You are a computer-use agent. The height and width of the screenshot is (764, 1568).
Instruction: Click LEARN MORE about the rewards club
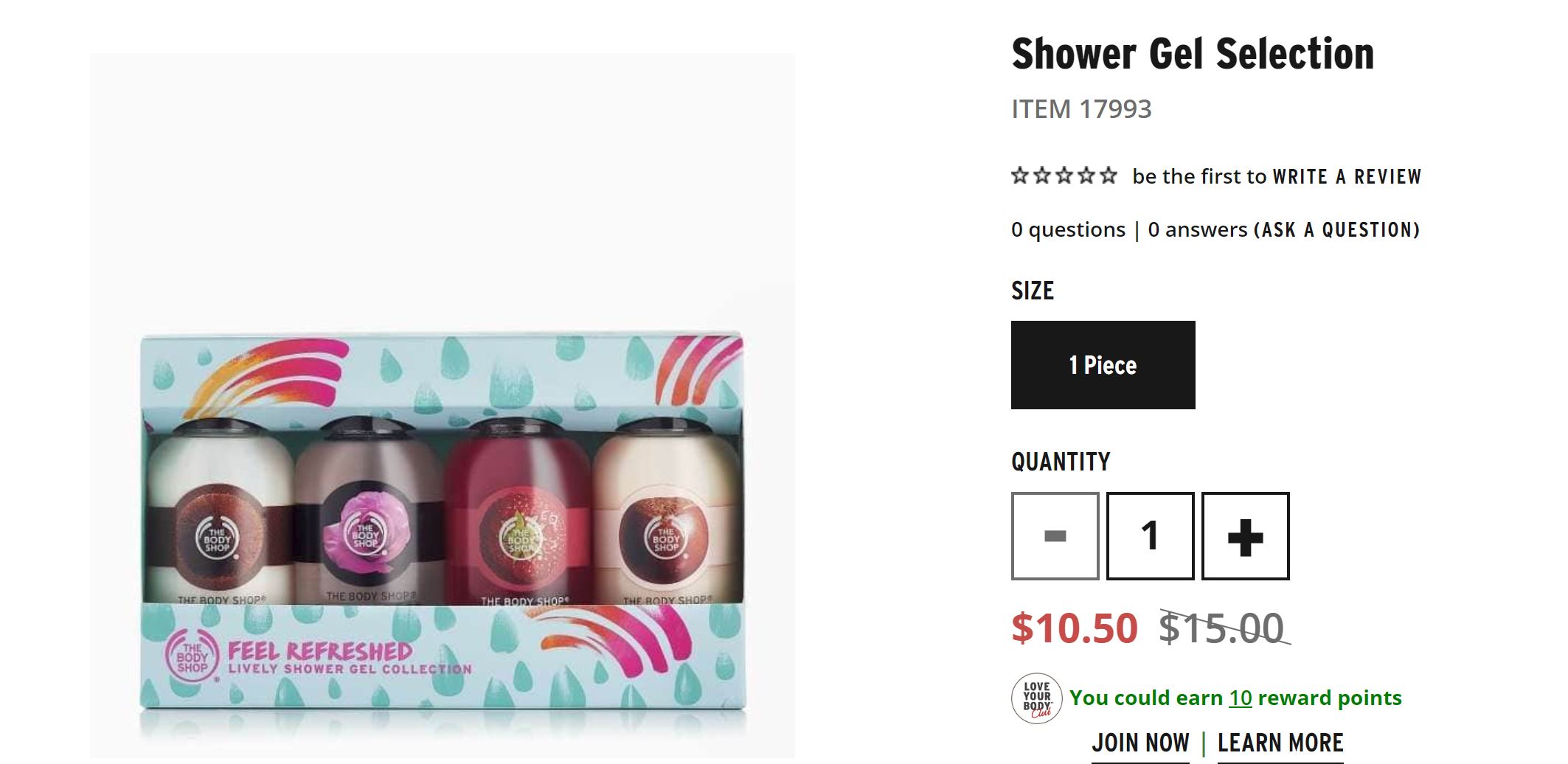pyautogui.click(x=1280, y=743)
